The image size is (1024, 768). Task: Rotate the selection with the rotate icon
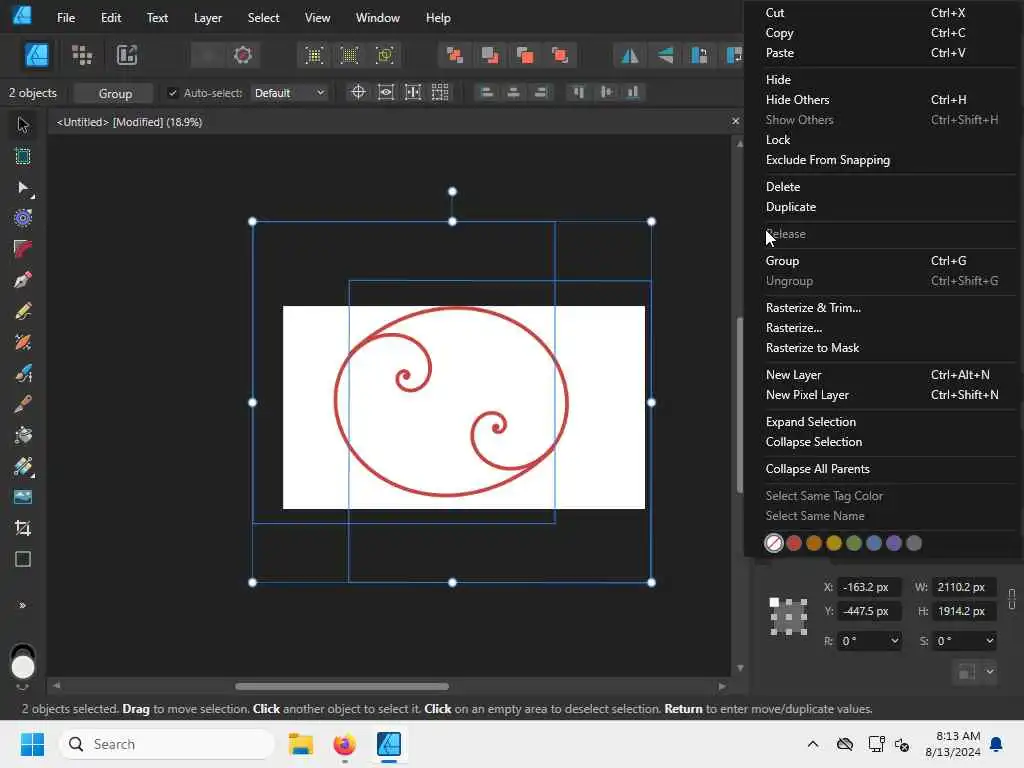(x=699, y=56)
